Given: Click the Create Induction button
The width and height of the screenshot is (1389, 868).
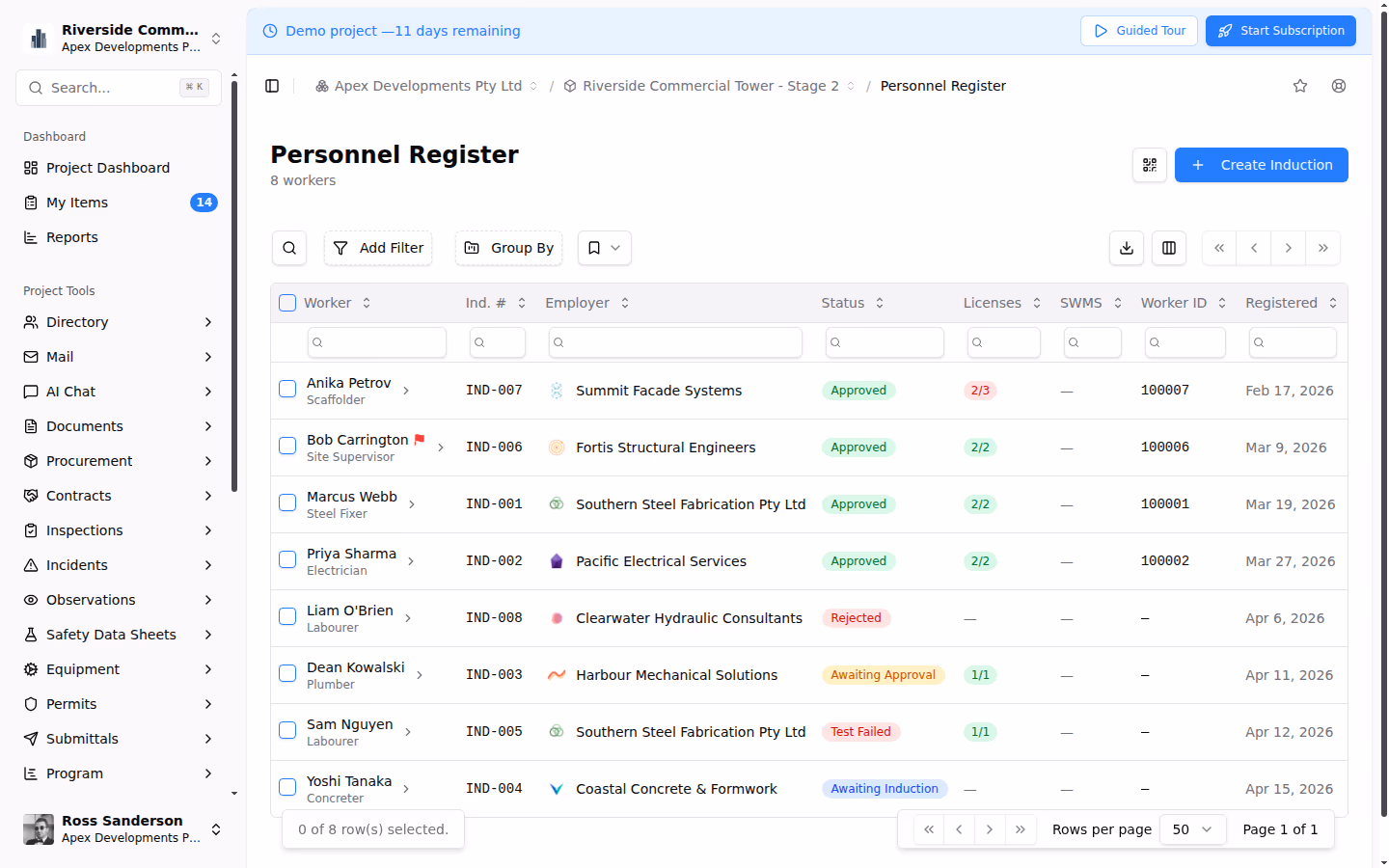Looking at the screenshot, I should tap(1261, 165).
